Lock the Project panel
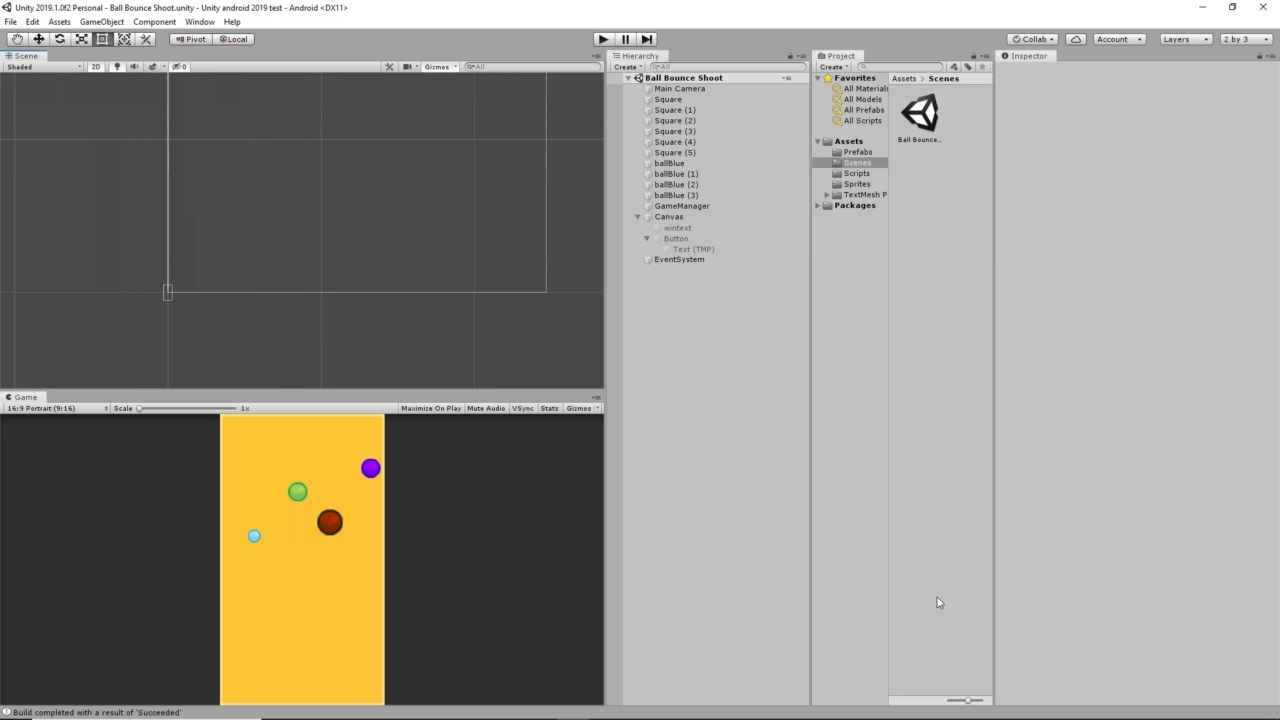Screen dimensions: 1280x720 tap(974, 56)
